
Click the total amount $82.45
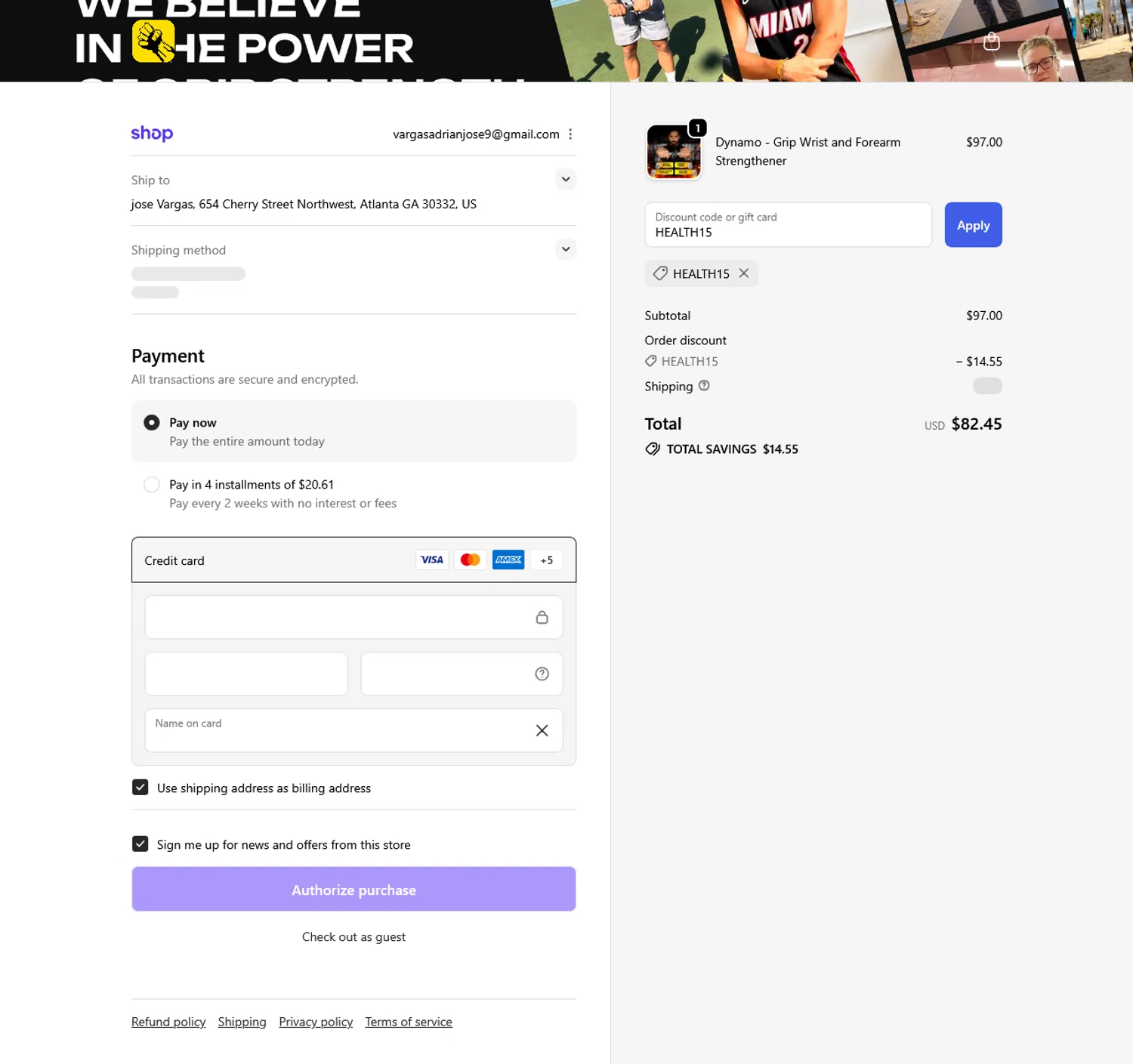pyautogui.click(x=976, y=424)
